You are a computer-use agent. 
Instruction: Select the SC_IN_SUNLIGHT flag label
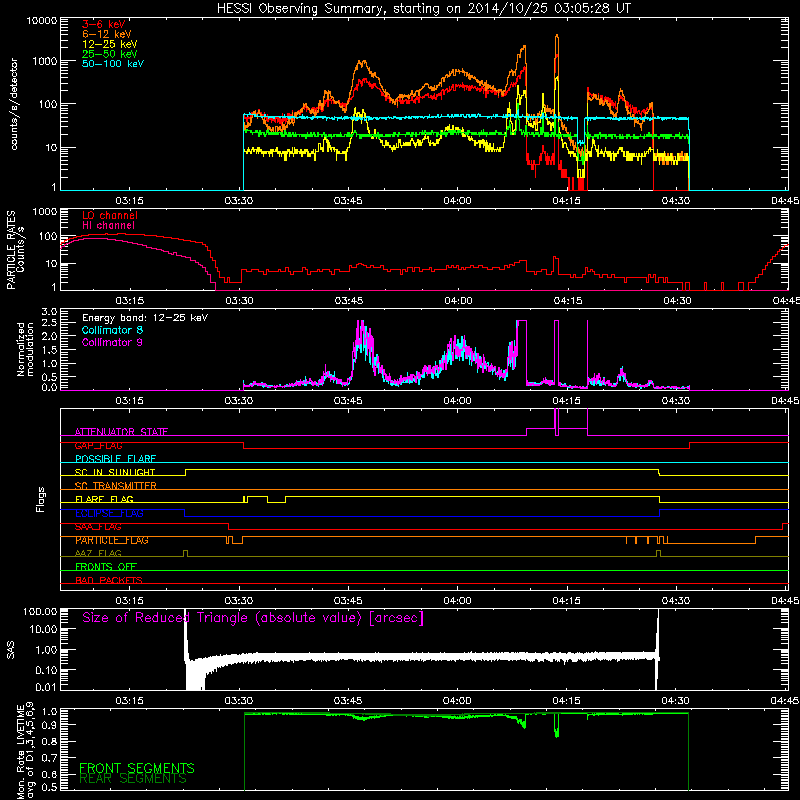point(115,472)
